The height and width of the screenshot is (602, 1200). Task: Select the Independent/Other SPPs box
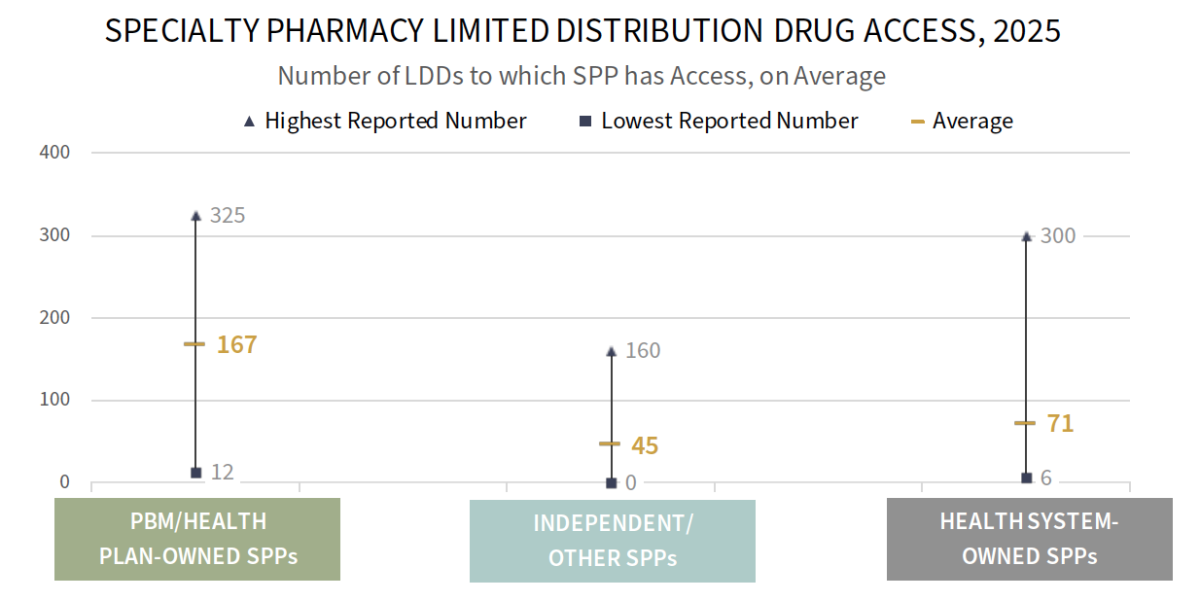[x=612, y=540]
